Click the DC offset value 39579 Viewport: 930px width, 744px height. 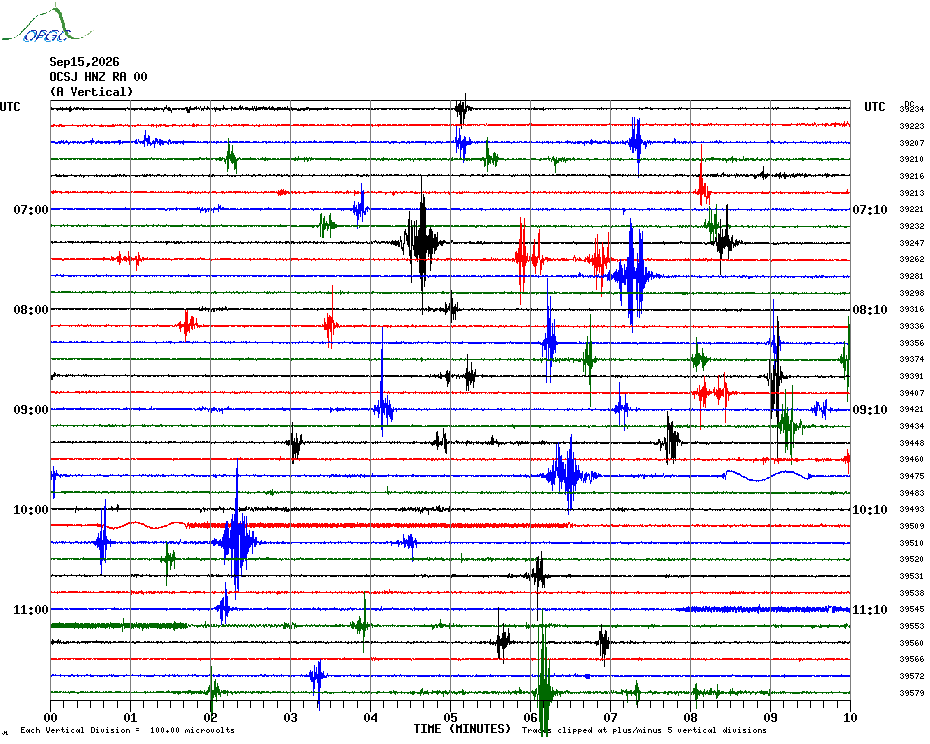(x=912, y=692)
